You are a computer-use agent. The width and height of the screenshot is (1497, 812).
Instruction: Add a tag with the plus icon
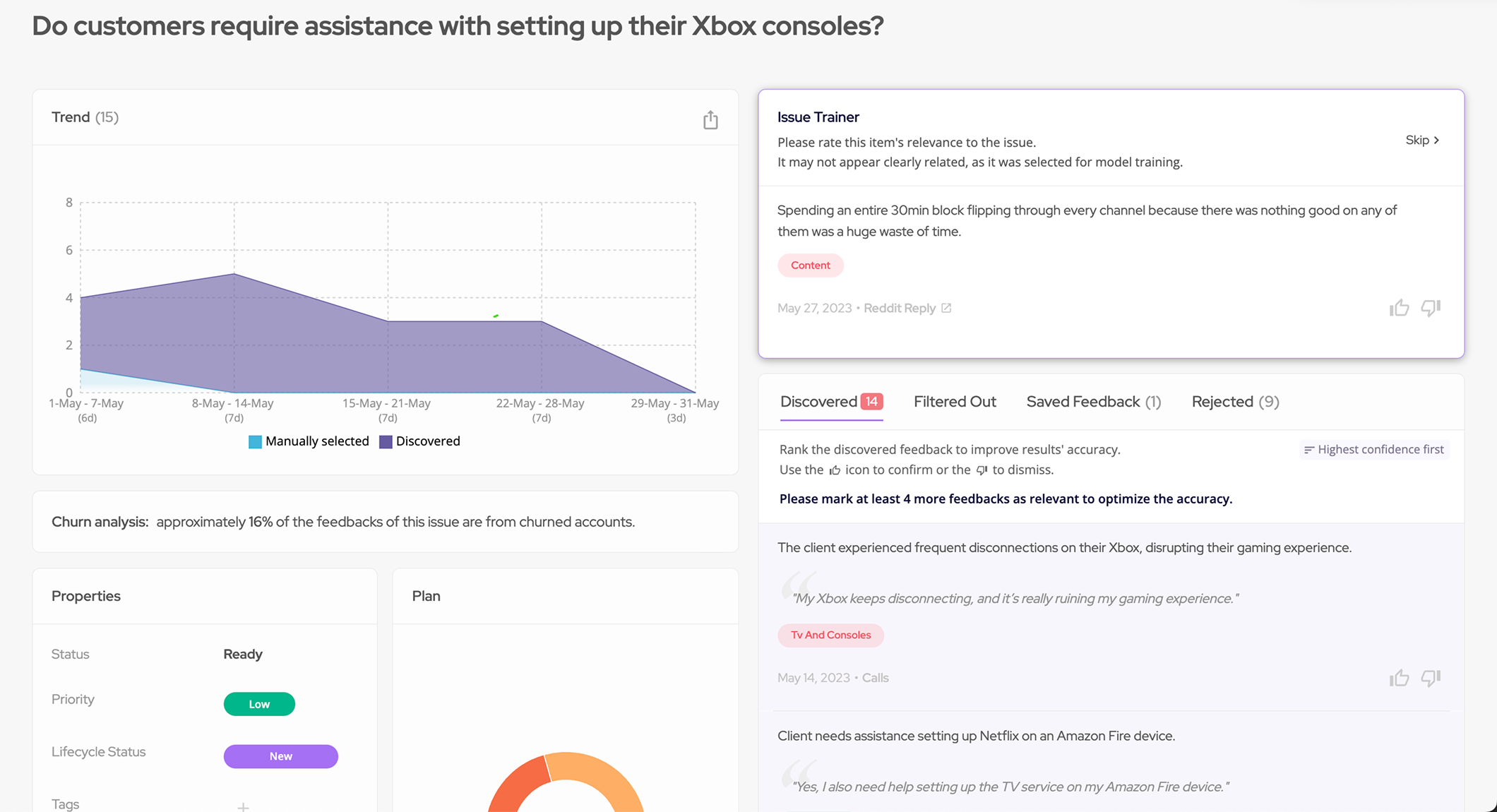pyautogui.click(x=243, y=806)
